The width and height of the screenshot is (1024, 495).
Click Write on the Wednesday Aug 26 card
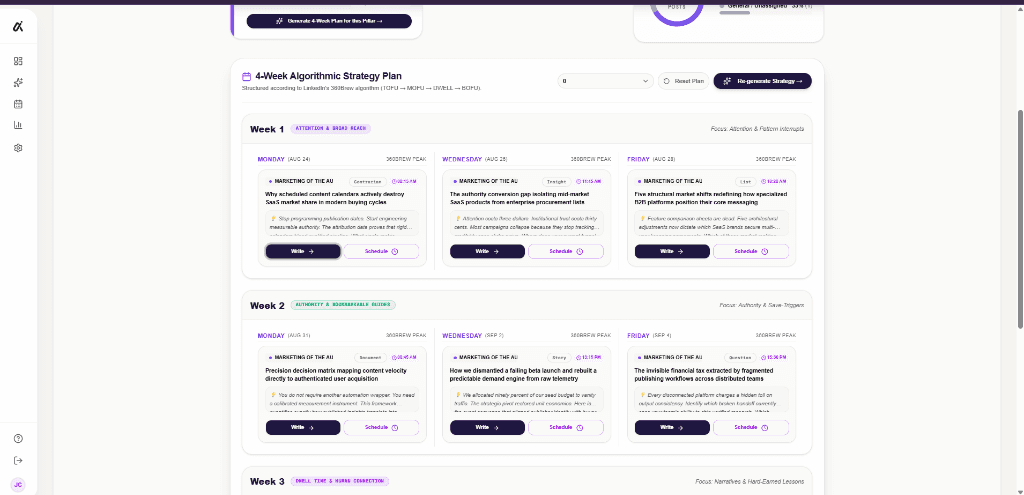point(487,251)
